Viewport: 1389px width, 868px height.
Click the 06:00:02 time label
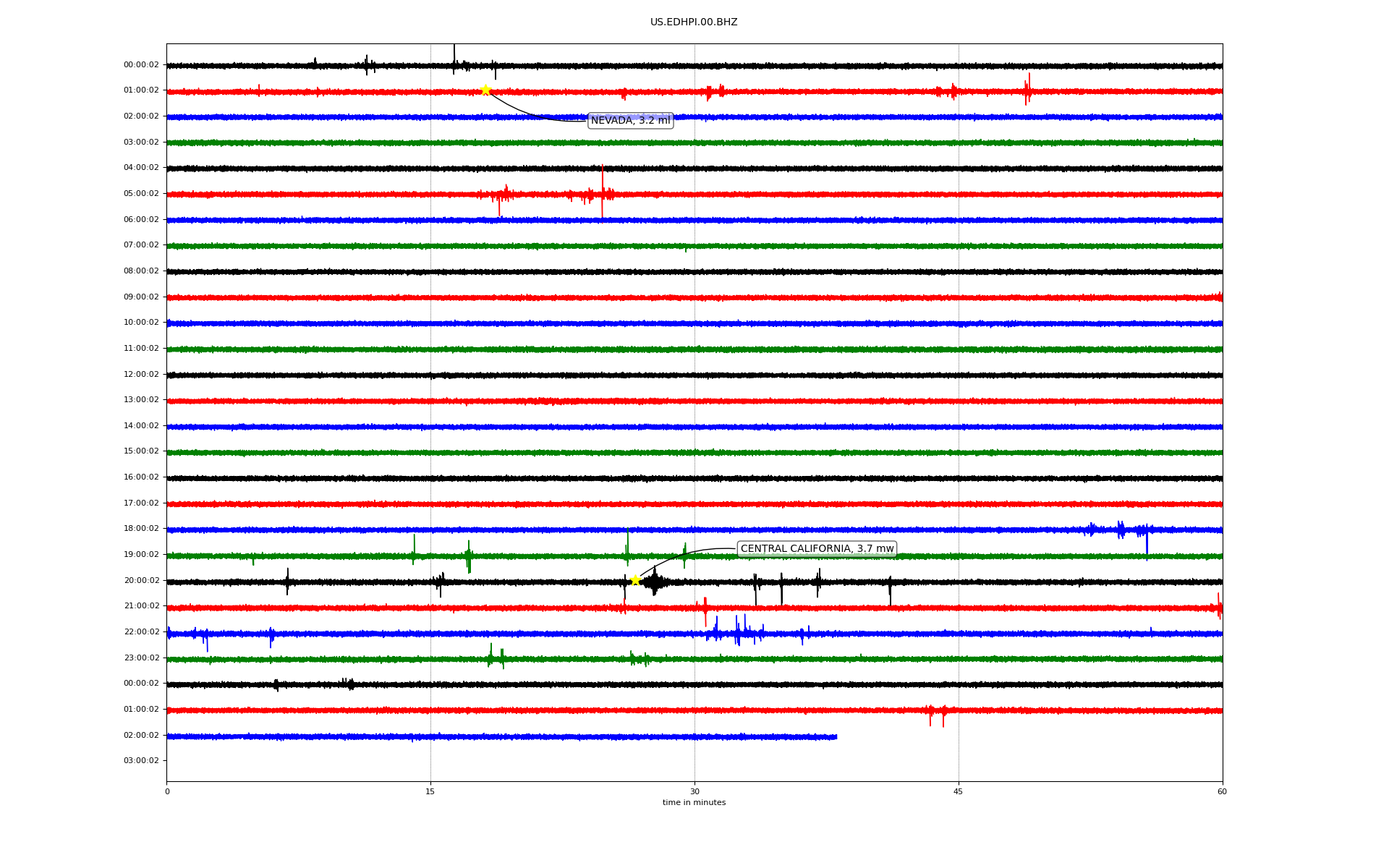(141, 220)
